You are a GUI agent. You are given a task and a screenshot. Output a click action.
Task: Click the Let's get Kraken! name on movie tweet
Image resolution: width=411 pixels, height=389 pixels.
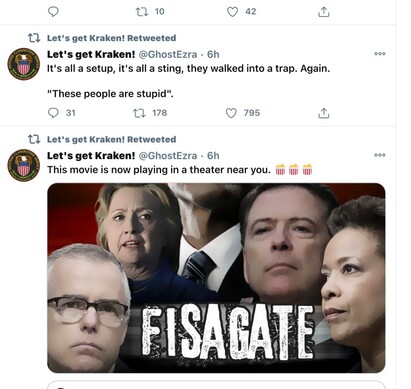tap(91, 155)
